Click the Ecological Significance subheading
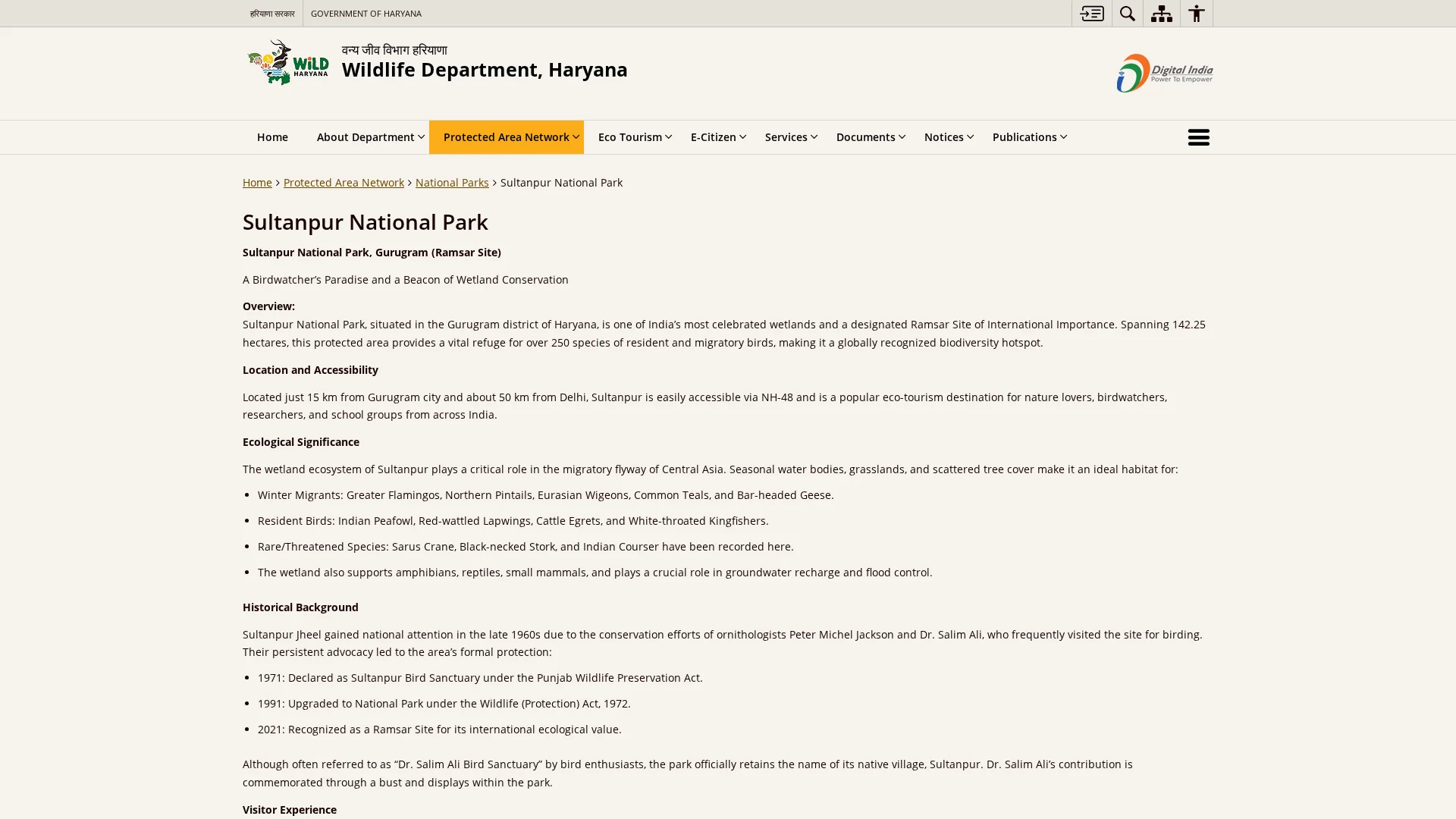This screenshot has width=1456, height=819. pos(301,442)
